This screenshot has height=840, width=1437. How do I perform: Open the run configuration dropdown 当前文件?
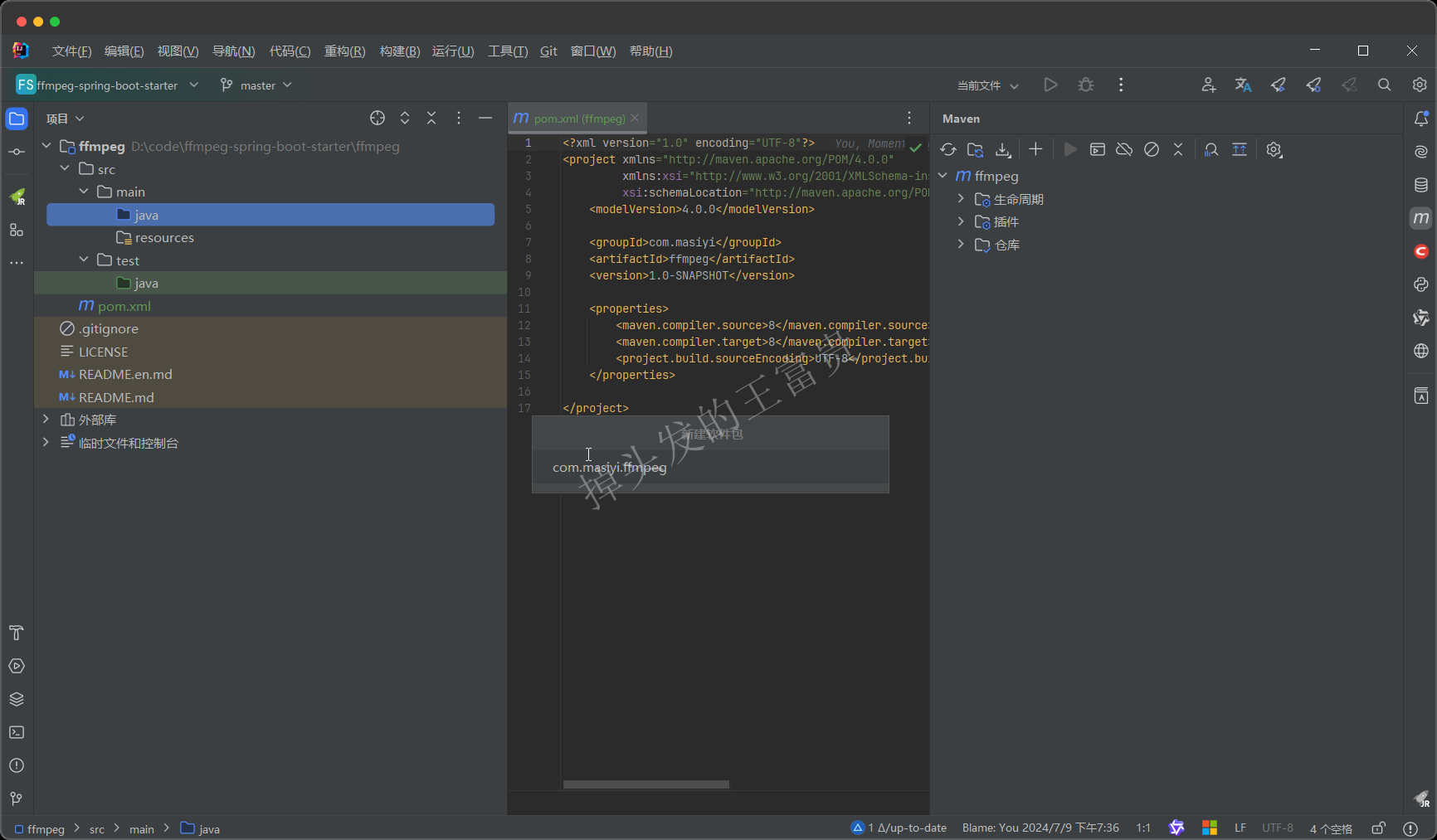tap(988, 85)
